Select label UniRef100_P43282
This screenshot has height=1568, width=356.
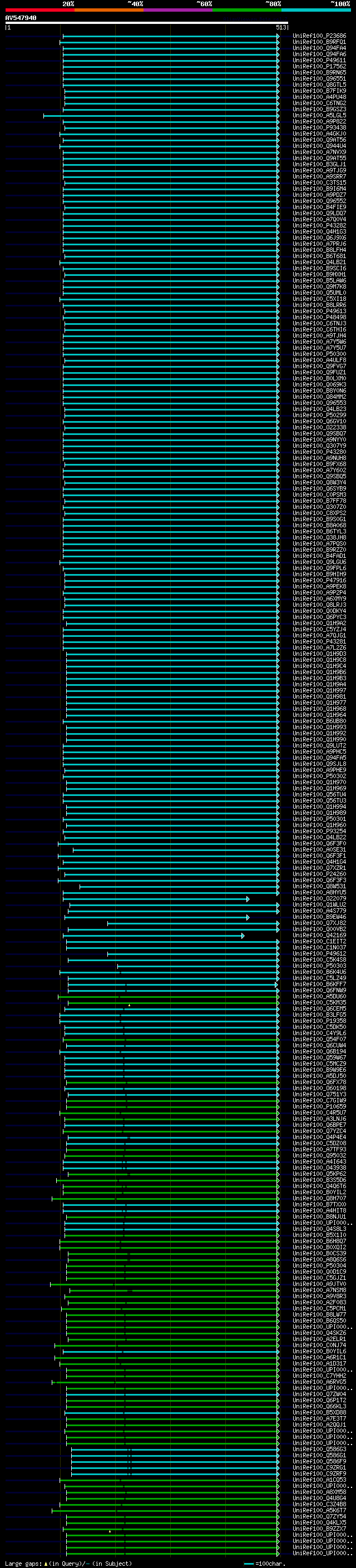(x=319, y=226)
